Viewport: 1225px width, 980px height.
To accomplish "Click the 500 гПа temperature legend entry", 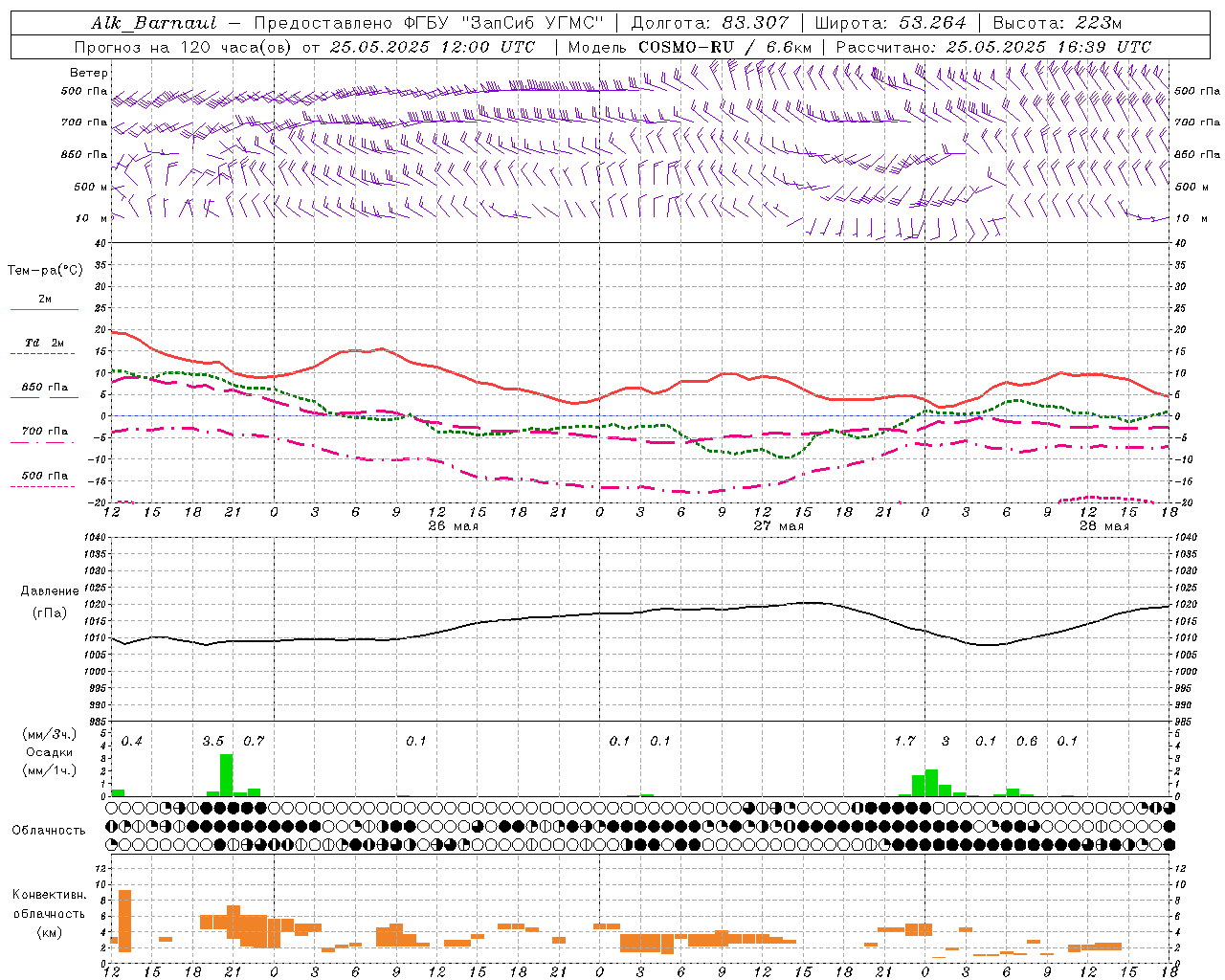I will tap(44, 476).
